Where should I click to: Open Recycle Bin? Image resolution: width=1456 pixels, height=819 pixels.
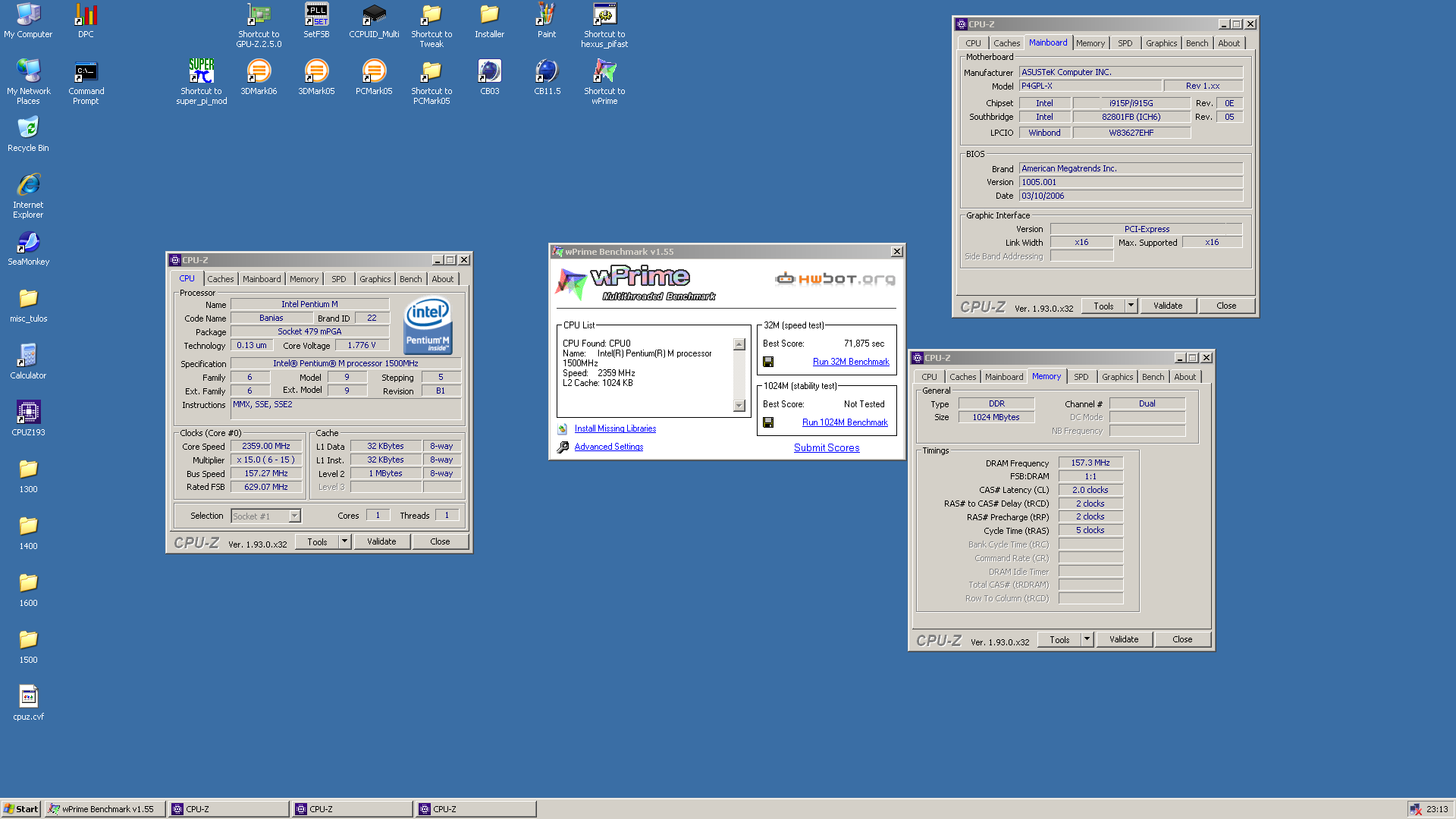(x=28, y=134)
